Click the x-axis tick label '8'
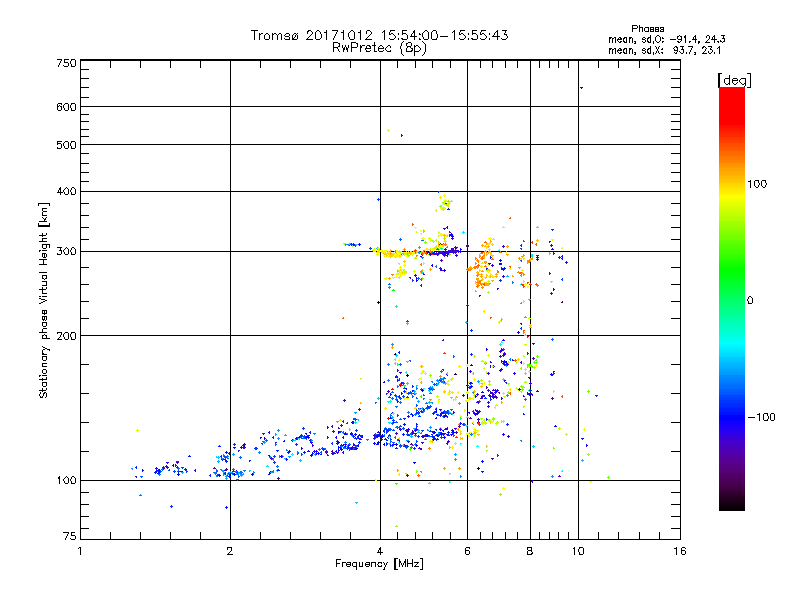Screen dimensions: 800x600 pos(530,551)
